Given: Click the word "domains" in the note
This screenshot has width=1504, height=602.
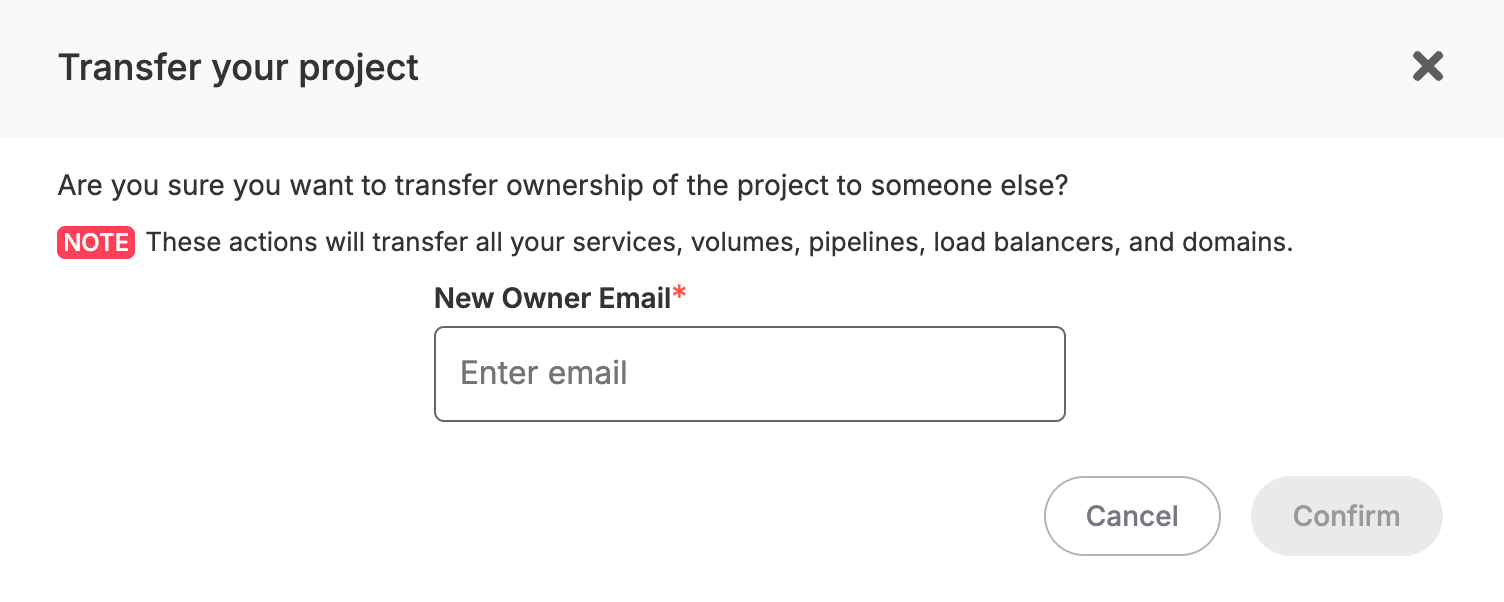Looking at the screenshot, I should pyautogui.click(x=1236, y=243).
